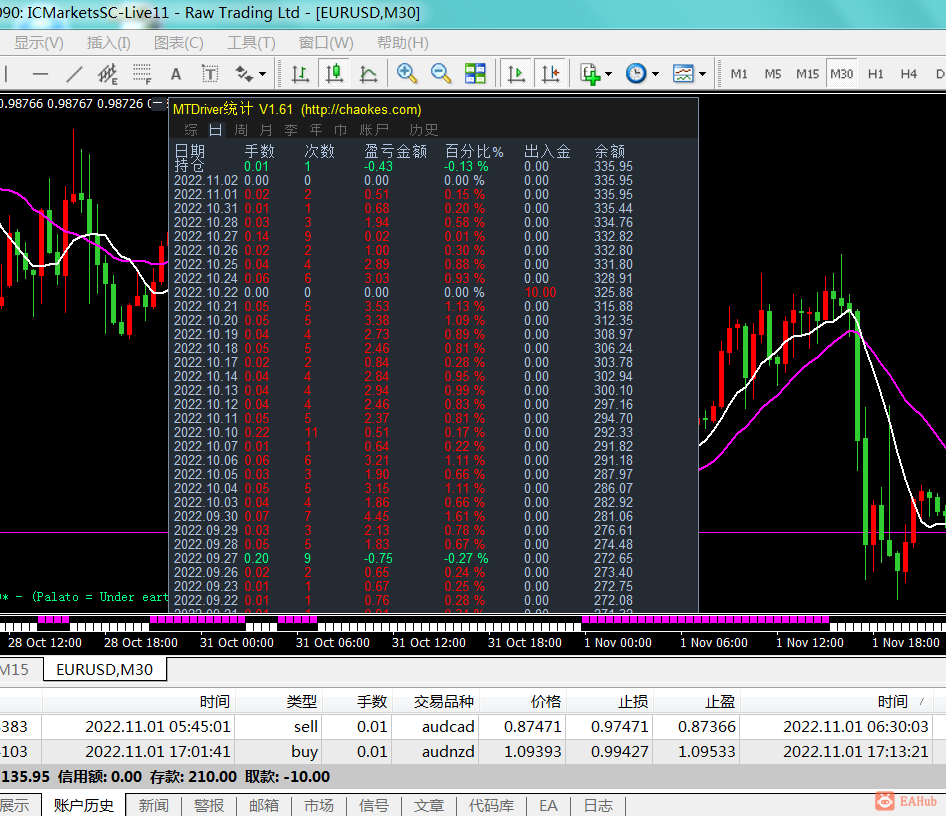Open the EA terminal tab
This screenshot has width=946, height=816.
(x=548, y=805)
